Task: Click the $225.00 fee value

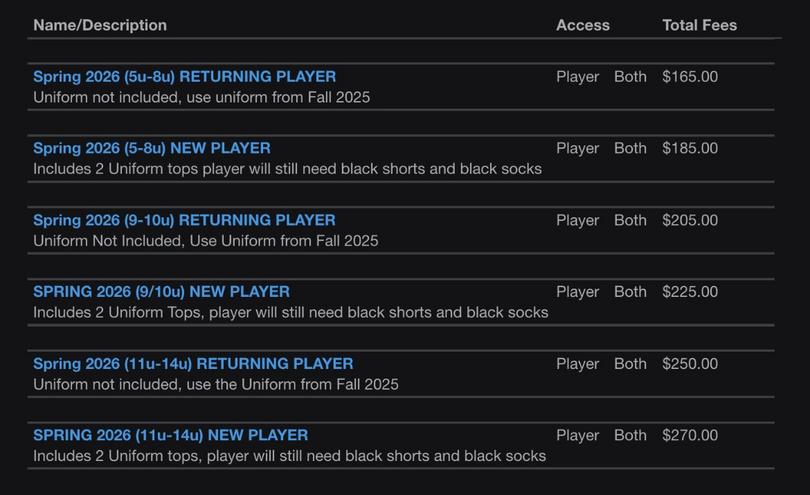Action: coord(689,292)
